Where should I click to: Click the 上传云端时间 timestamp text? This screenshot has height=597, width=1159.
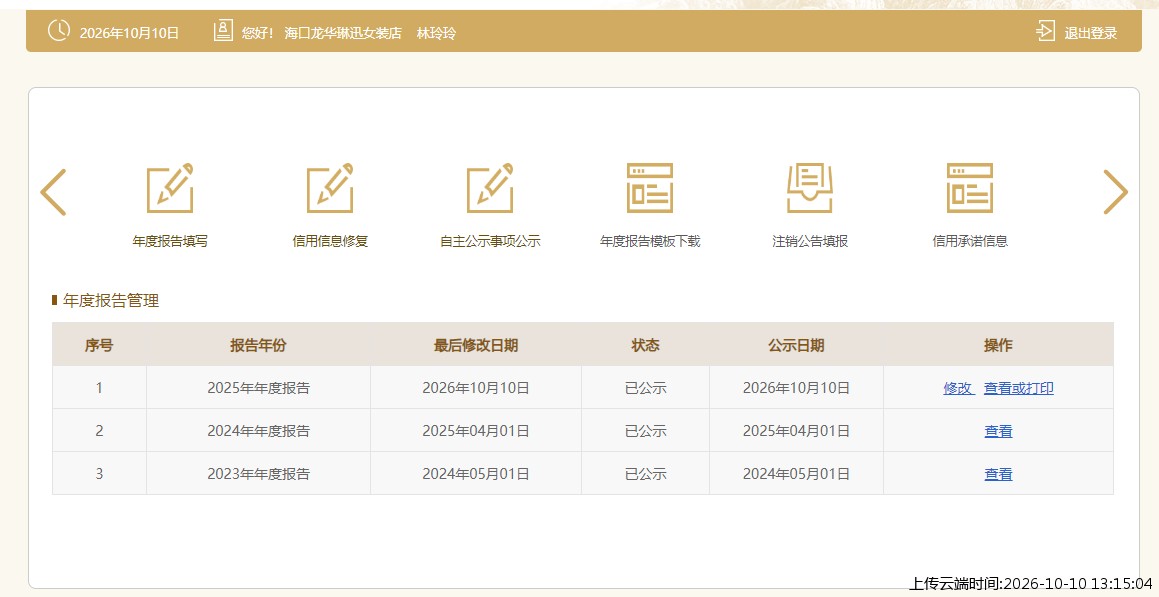coord(1030,584)
